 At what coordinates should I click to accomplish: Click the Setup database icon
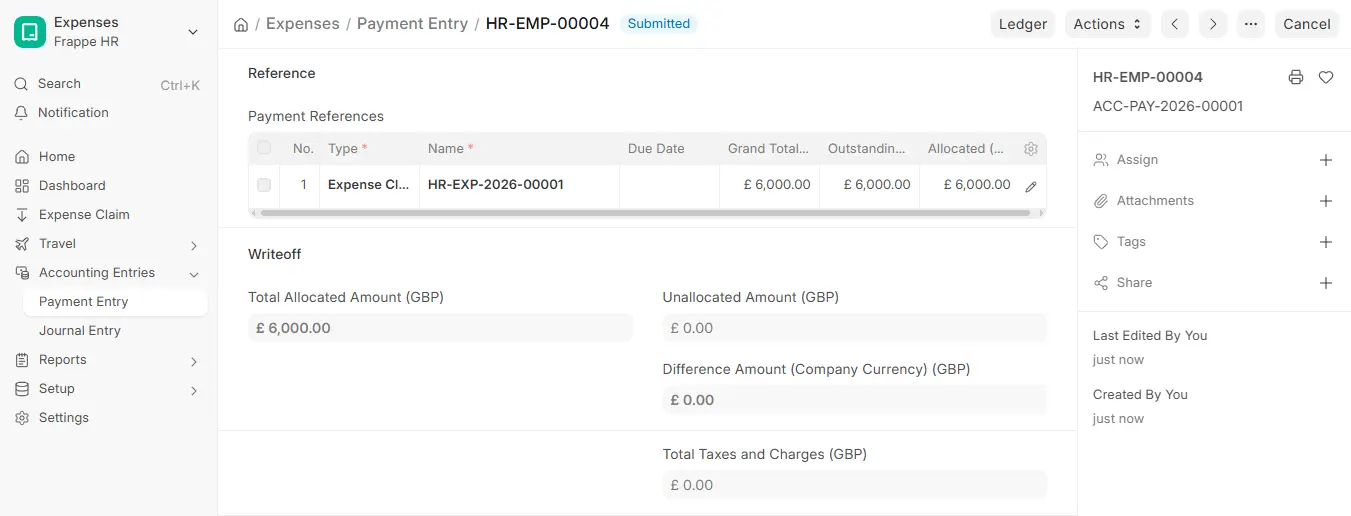pos(22,389)
